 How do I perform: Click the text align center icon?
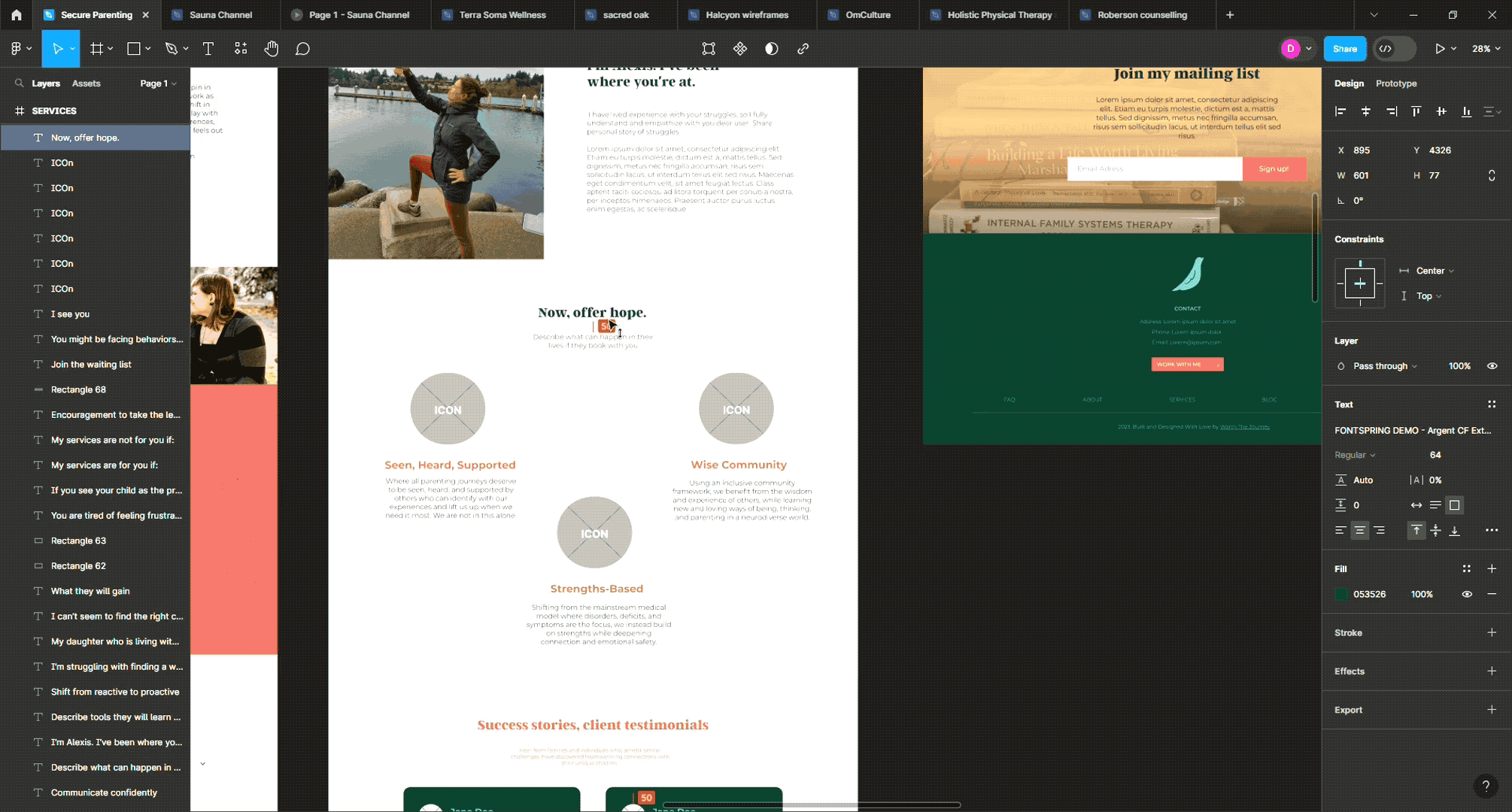click(x=1359, y=531)
